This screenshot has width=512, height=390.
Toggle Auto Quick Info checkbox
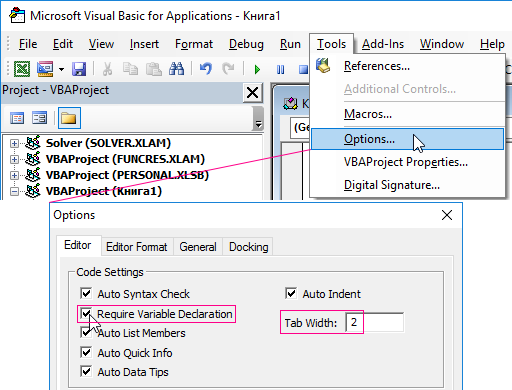tap(86, 352)
